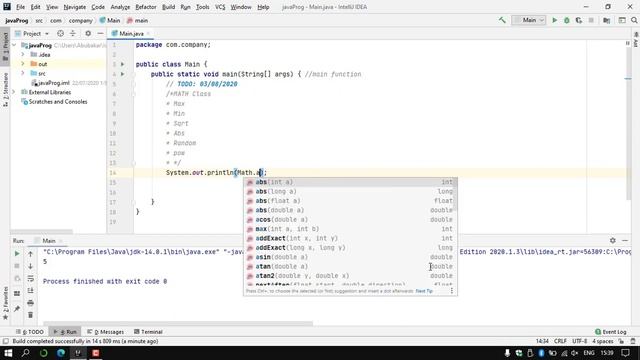This screenshot has width=640, height=360.
Task: Open the Messages tool window
Action: [105, 331]
